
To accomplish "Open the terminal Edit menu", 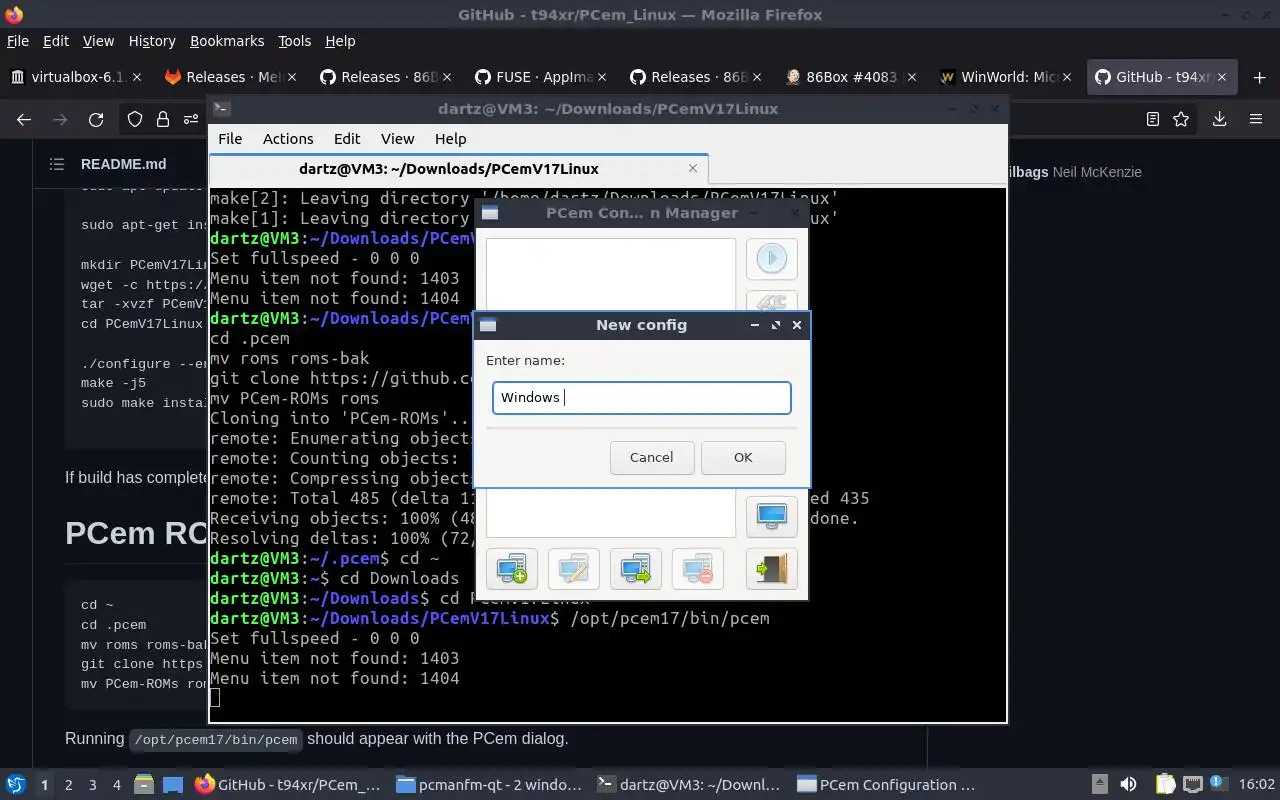I will [x=347, y=139].
